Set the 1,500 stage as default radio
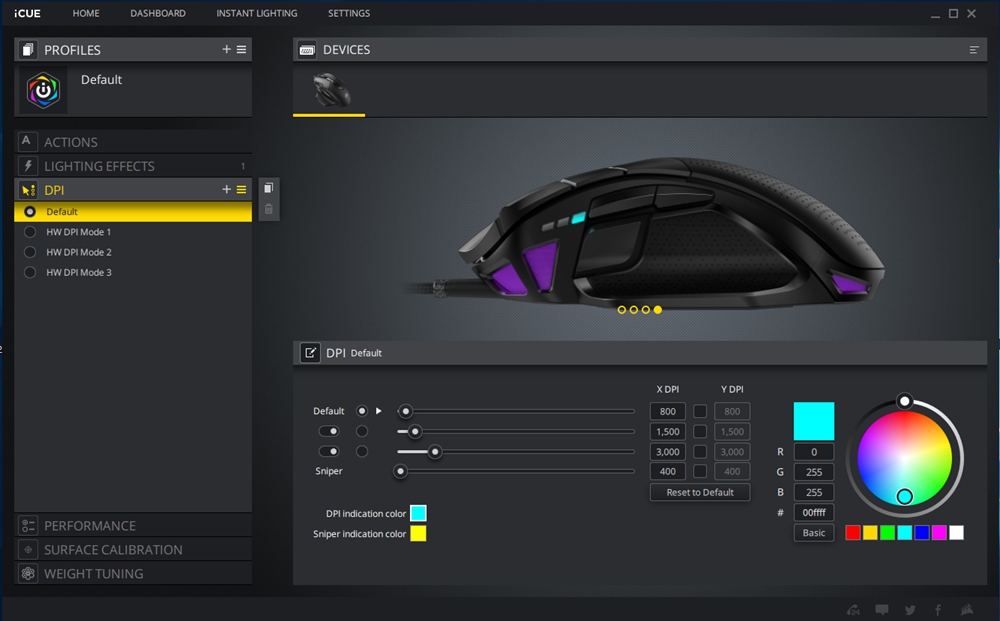The width and height of the screenshot is (1000, 621). coord(362,432)
